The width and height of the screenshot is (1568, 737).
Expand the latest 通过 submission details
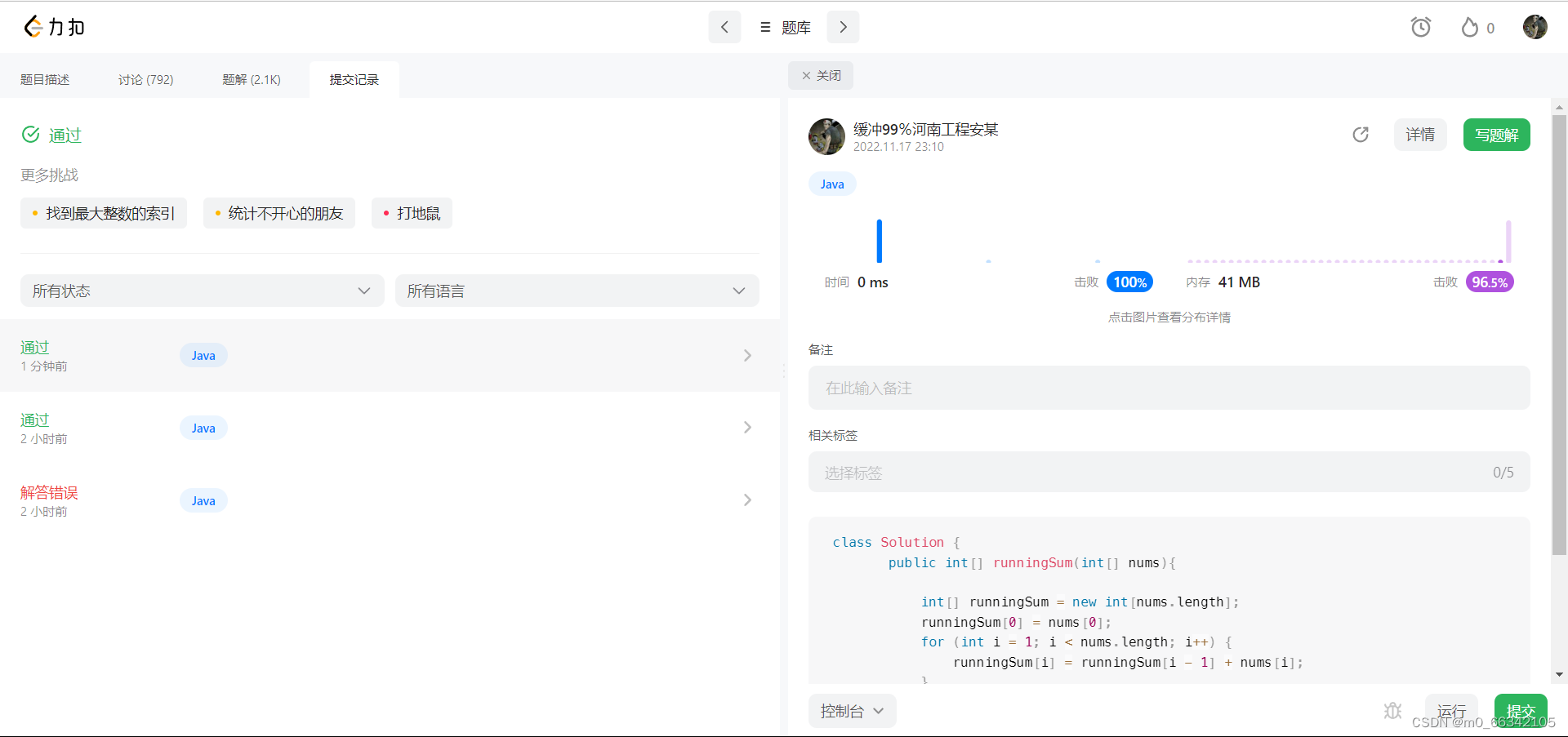[746, 355]
